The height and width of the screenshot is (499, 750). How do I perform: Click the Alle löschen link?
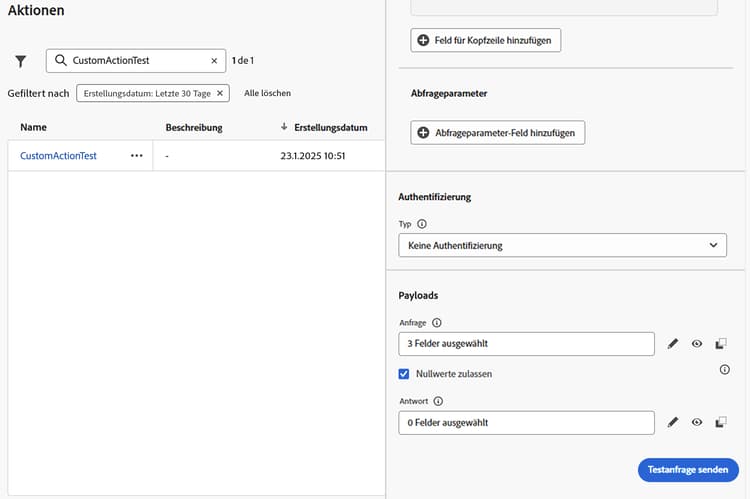coord(267,93)
